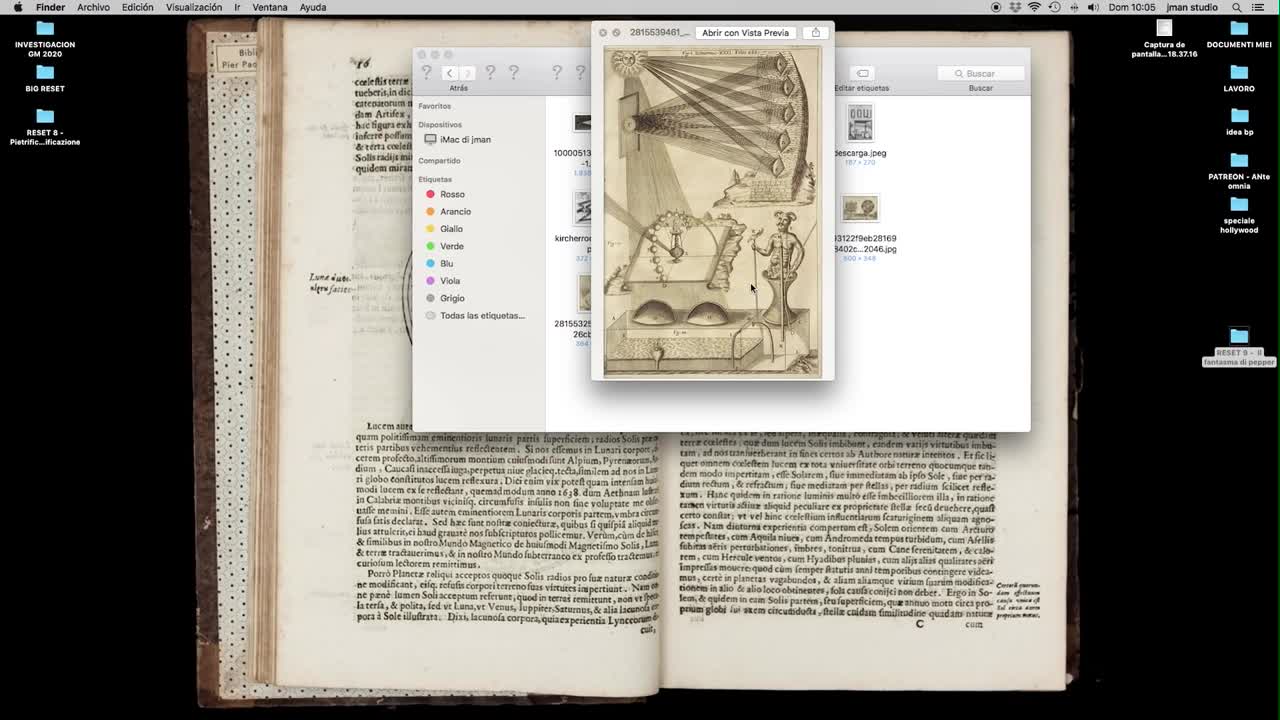Viewport: 1280px width, 720px height.
Task: Click the Quick Look engraving preview image
Action: tap(712, 211)
